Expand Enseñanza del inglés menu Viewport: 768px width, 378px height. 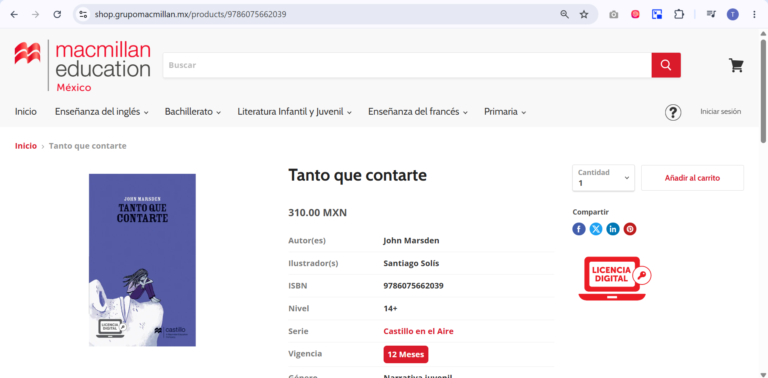(101, 112)
